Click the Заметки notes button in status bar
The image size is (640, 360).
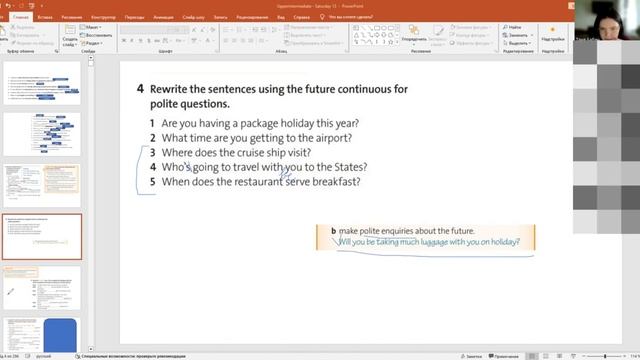click(471, 356)
